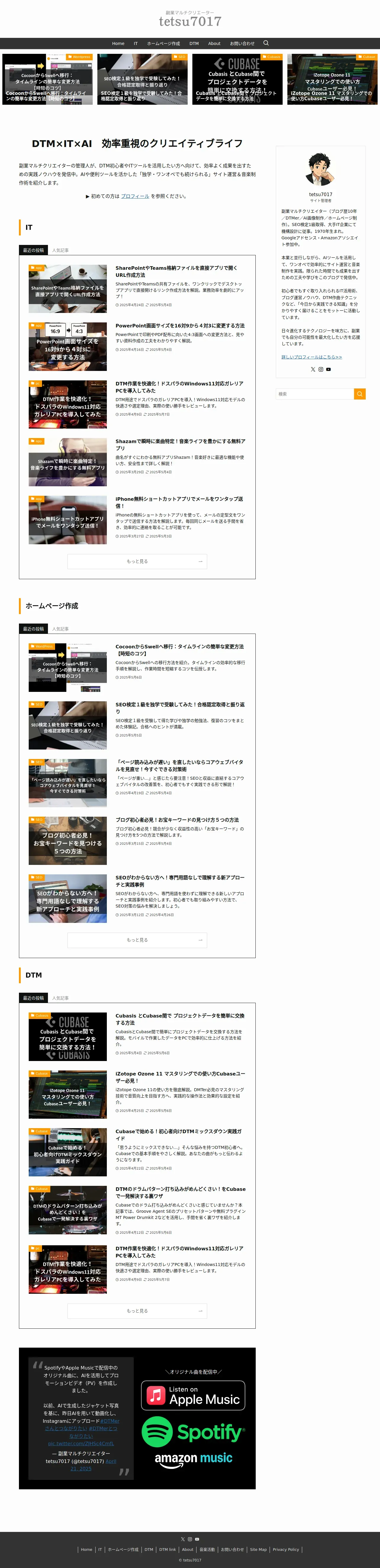Open the プロフィール link in intro text

(x=135, y=196)
